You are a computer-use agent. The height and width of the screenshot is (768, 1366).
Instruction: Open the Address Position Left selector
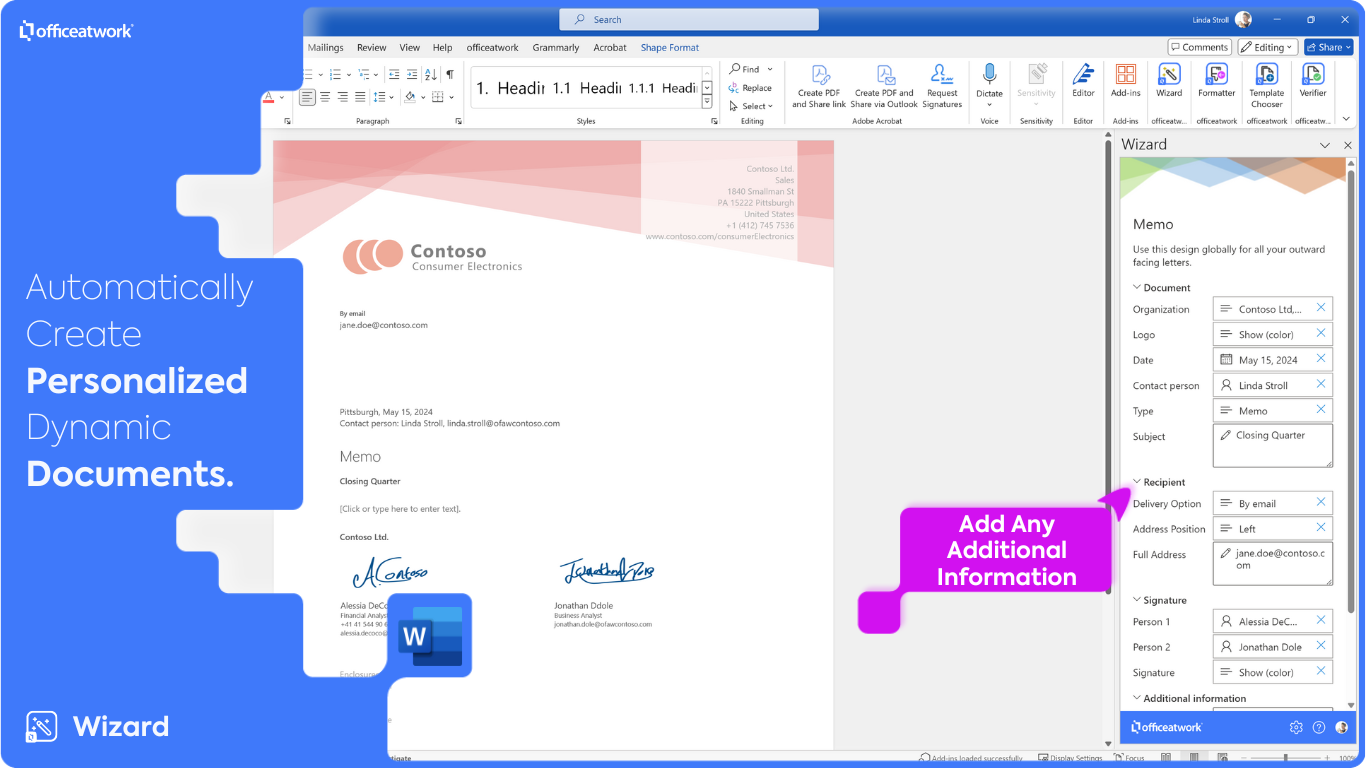point(1272,528)
